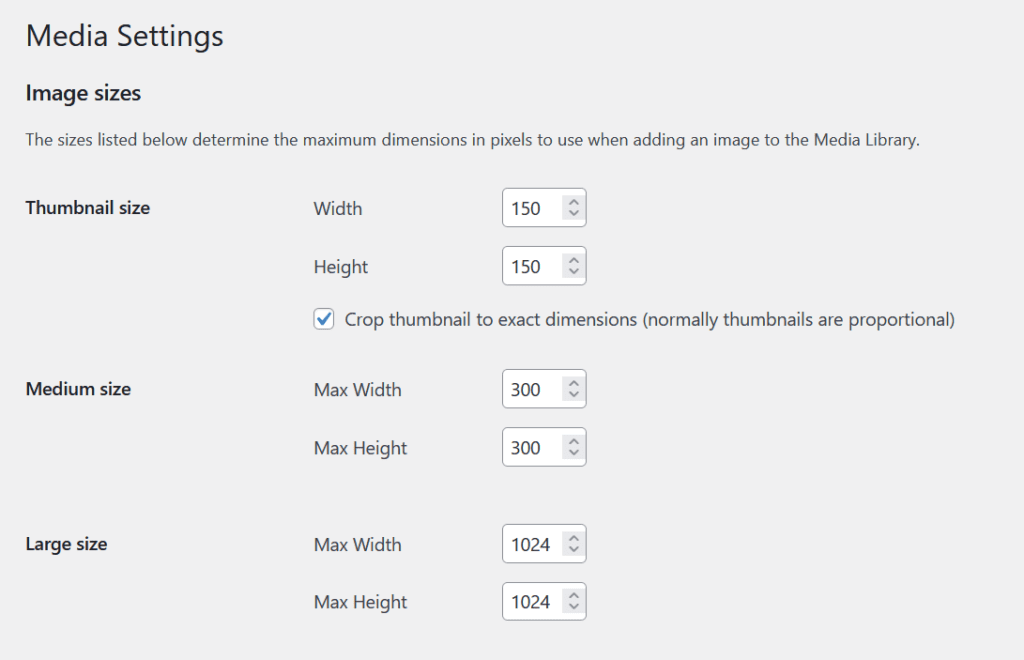The image size is (1024, 660).
Task: Increase the Medium size Max Height value
Action: point(574,441)
